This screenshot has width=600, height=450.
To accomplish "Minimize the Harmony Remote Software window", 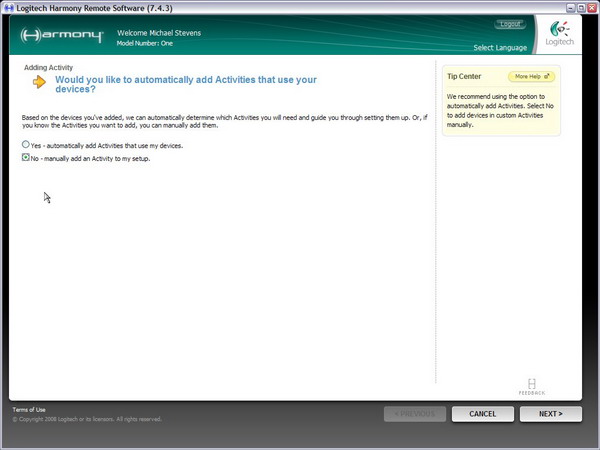I will click(x=571, y=8).
